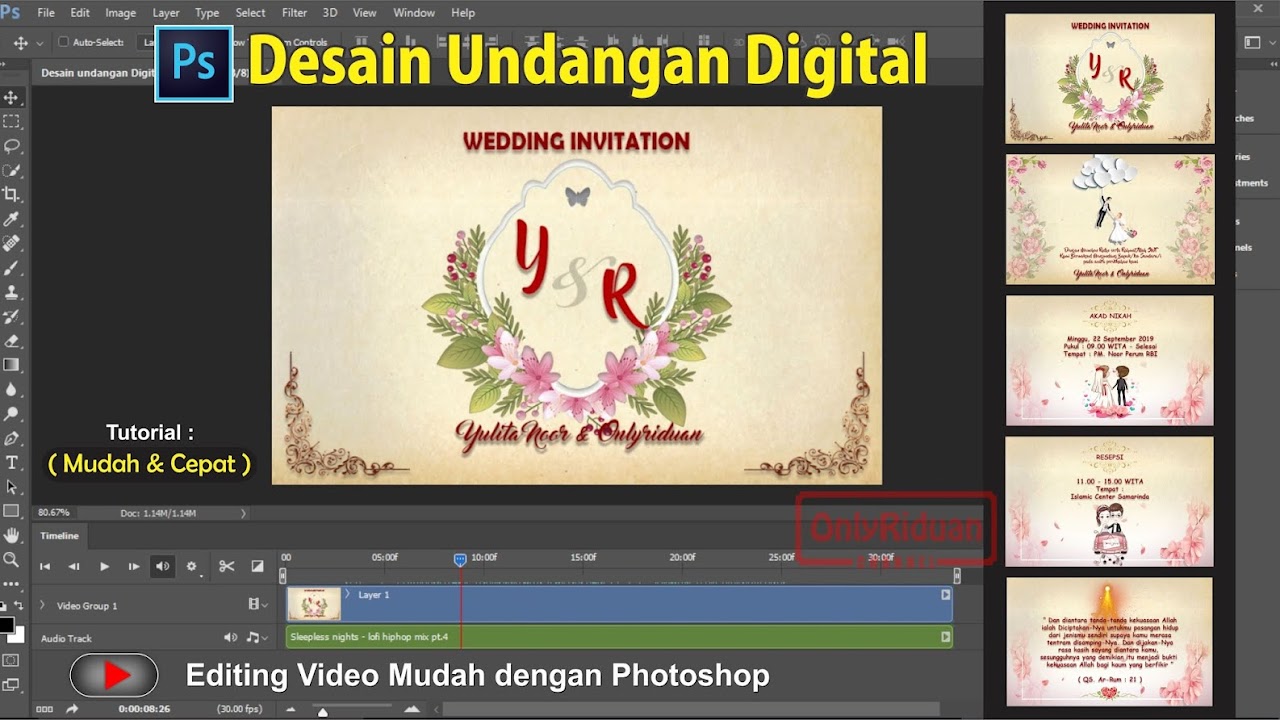Adjust the timeline zoom slider
The width and height of the screenshot is (1280, 720).
click(x=322, y=712)
